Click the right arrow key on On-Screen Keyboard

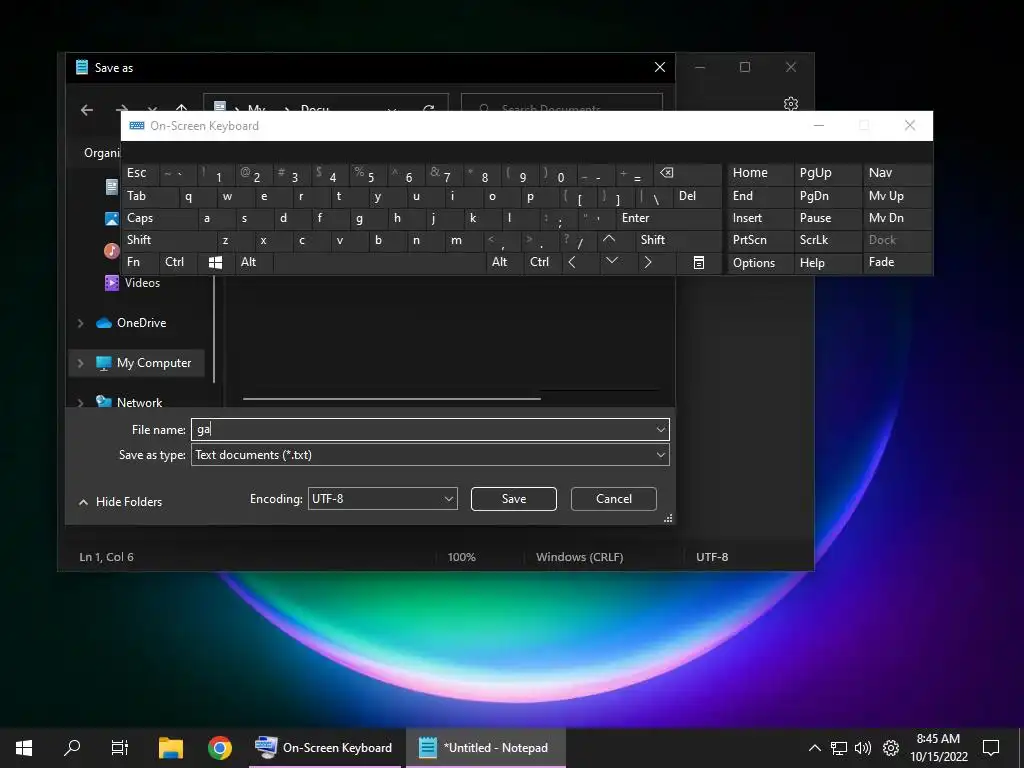[648, 263]
